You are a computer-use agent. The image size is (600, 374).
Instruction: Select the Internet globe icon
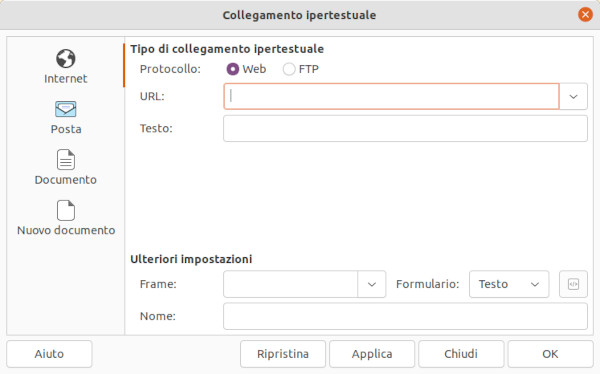[x=65, y=59]
